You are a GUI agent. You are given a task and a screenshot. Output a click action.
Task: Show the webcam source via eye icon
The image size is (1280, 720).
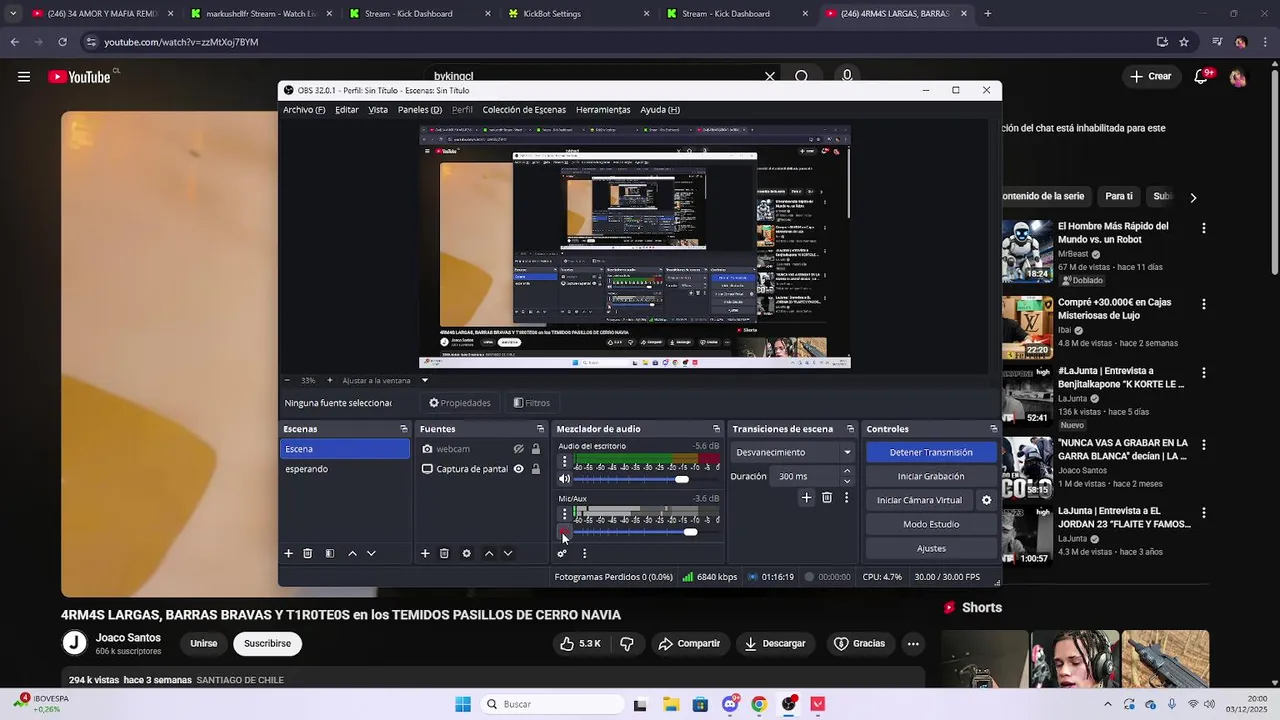tap(518, 449)
